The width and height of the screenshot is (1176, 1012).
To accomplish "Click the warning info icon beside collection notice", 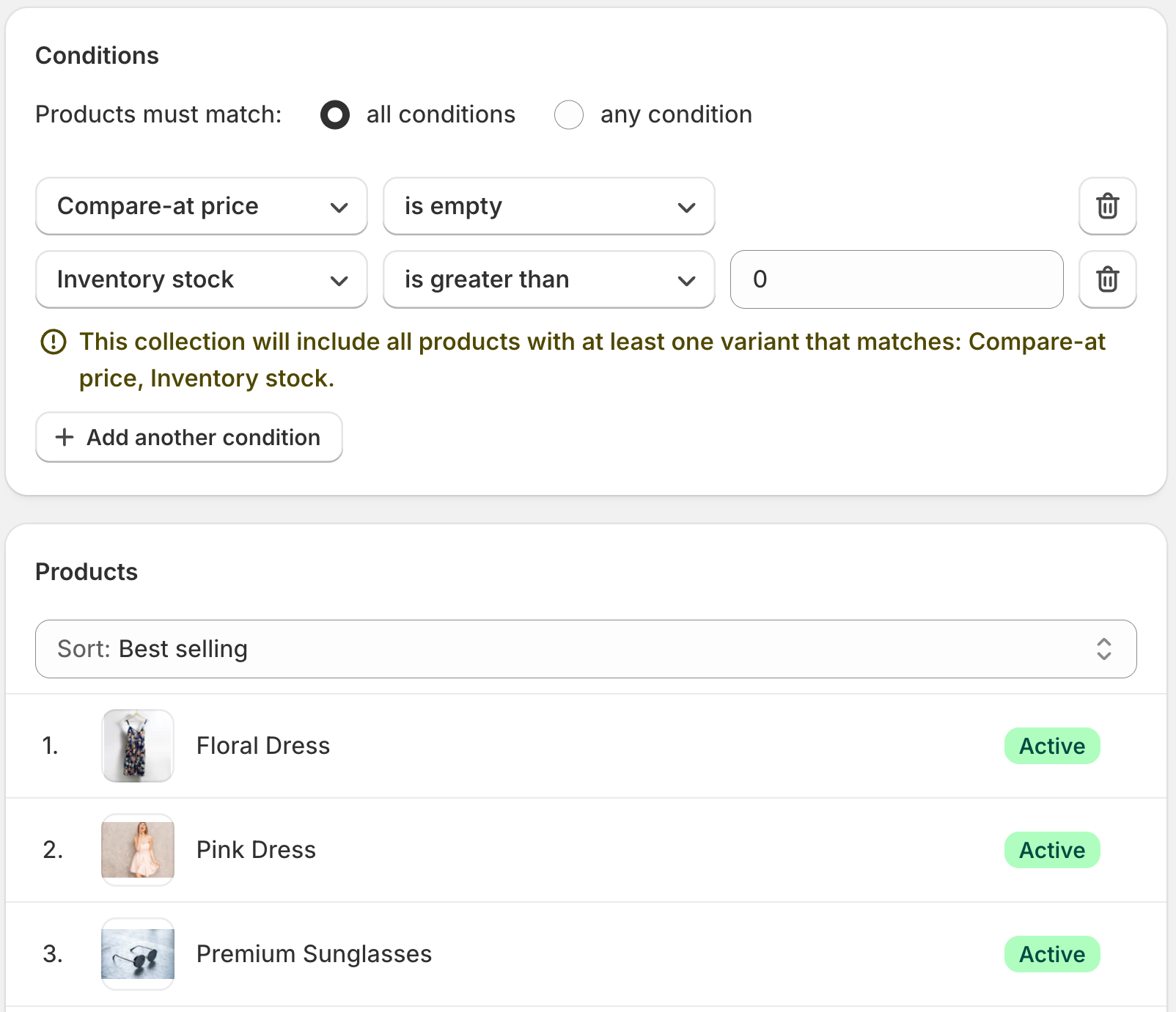I will point(54,342).
